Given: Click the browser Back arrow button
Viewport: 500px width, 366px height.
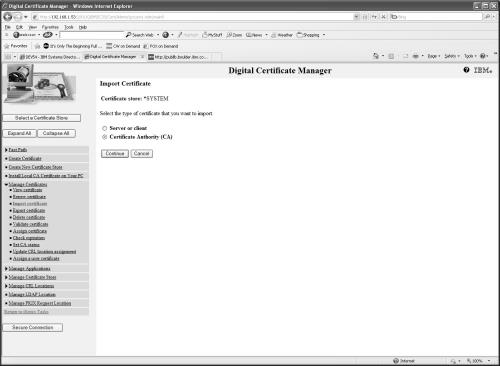Looking at the screenshot, I should coord(8,17).
